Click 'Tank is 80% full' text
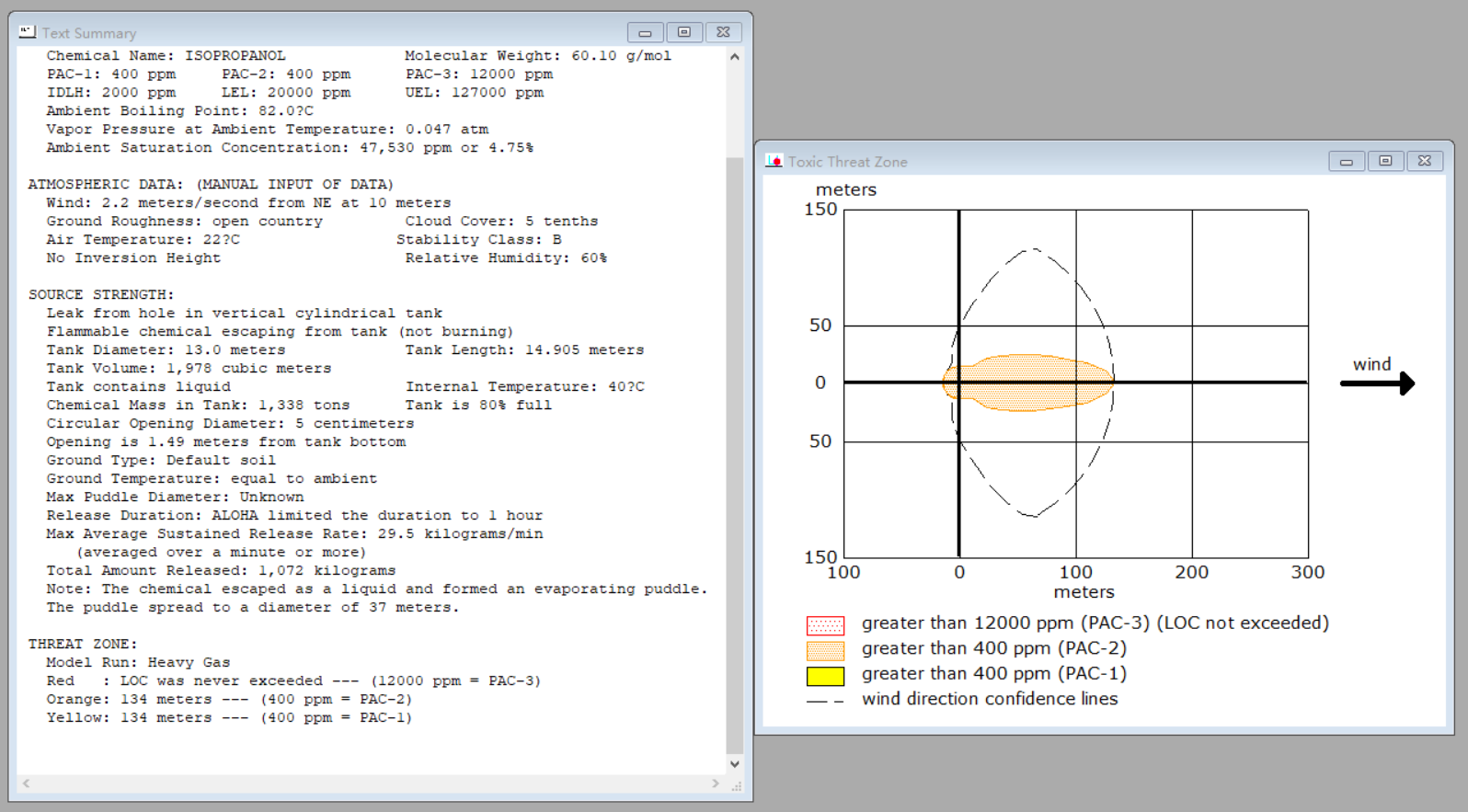Viewport: 1468px width, 812px height. coord(478,406)
